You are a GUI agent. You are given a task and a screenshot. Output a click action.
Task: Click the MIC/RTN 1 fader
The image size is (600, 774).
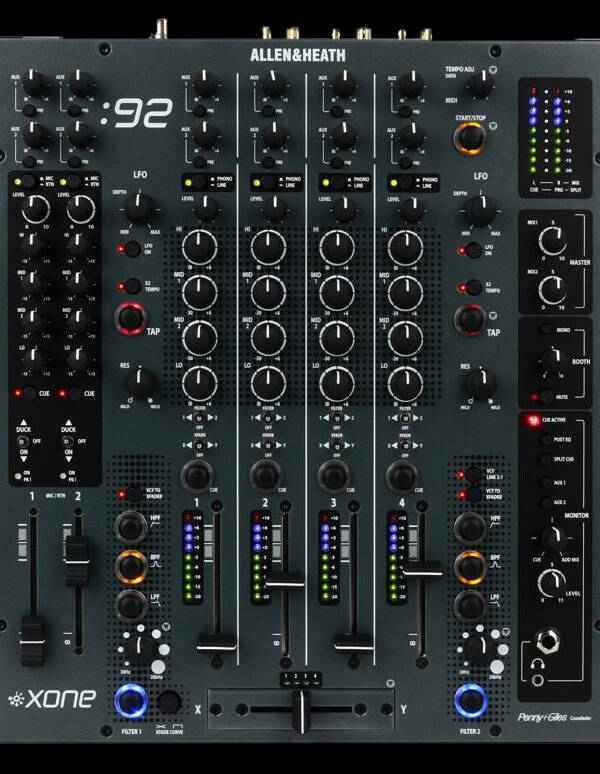point(33,641)
